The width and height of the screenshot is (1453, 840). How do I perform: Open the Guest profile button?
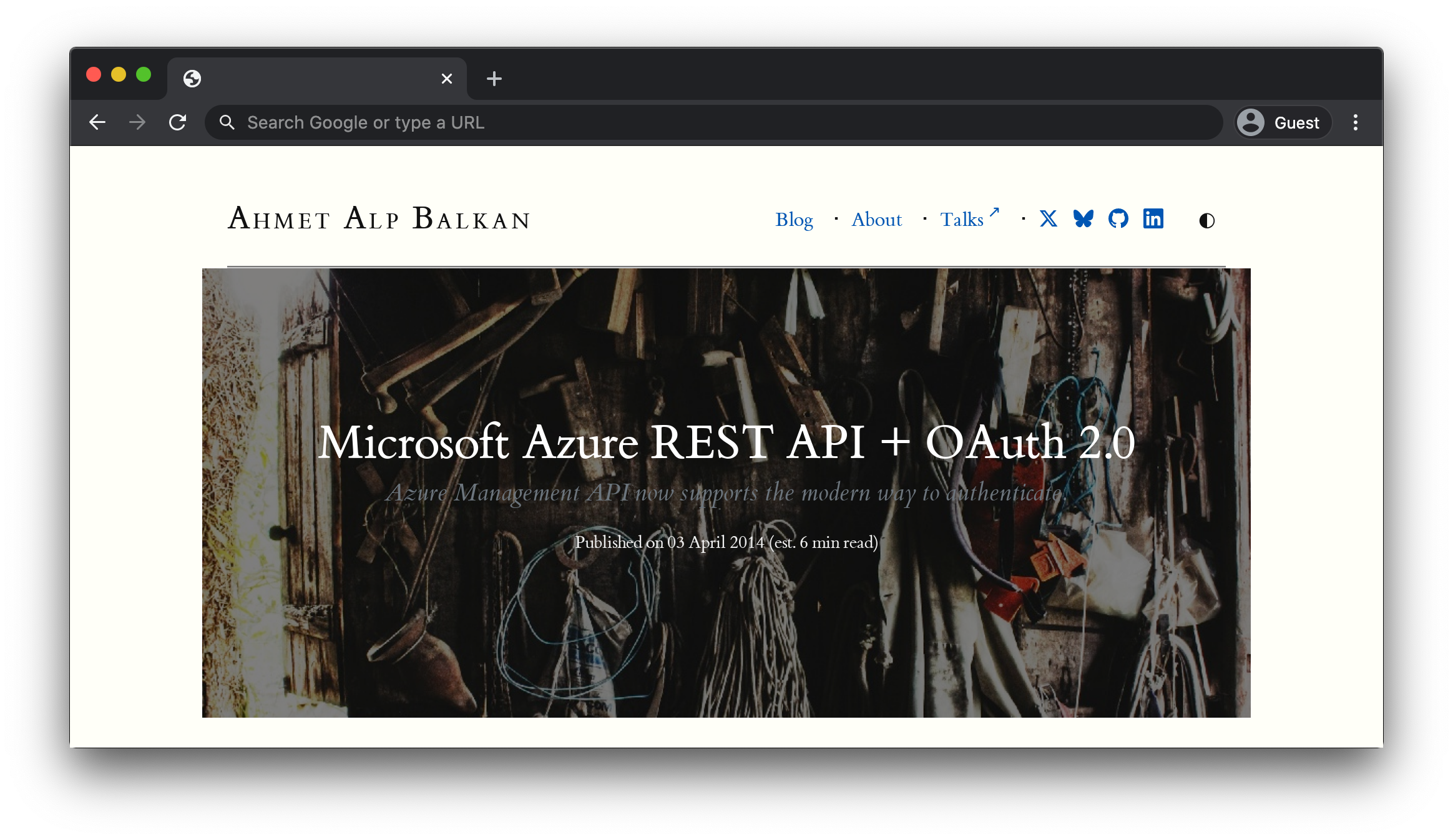[x=1283, y=122]
